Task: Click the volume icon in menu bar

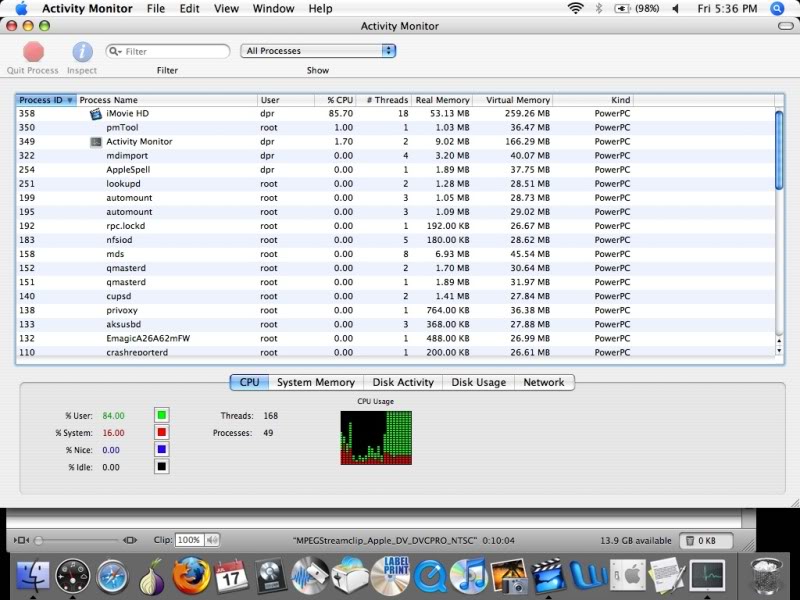Action: tap(676, 8)
